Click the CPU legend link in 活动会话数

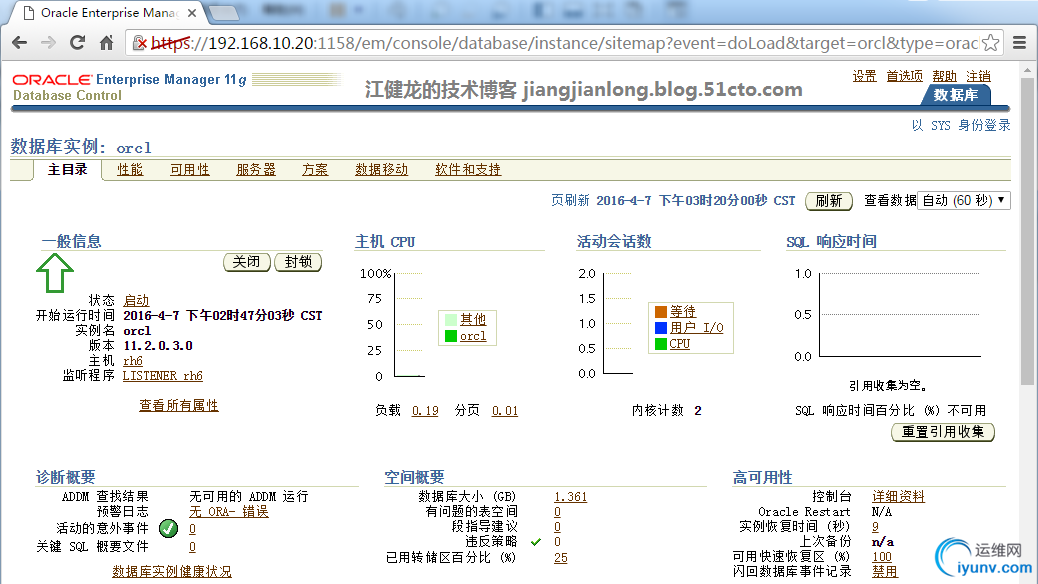(679, 344)
